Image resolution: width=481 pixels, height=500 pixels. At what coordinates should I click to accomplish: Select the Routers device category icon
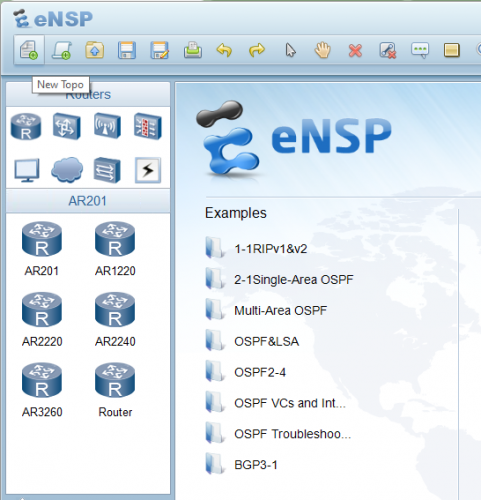[26, 126]
